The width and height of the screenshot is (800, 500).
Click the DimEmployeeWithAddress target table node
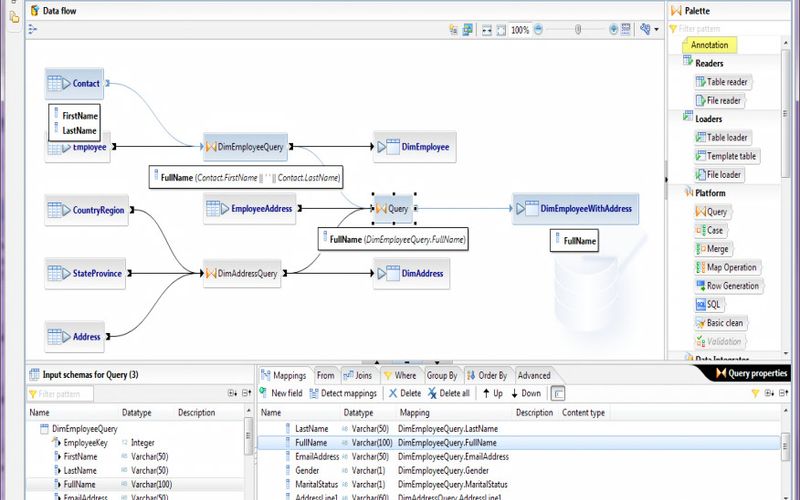coord(574,209)
